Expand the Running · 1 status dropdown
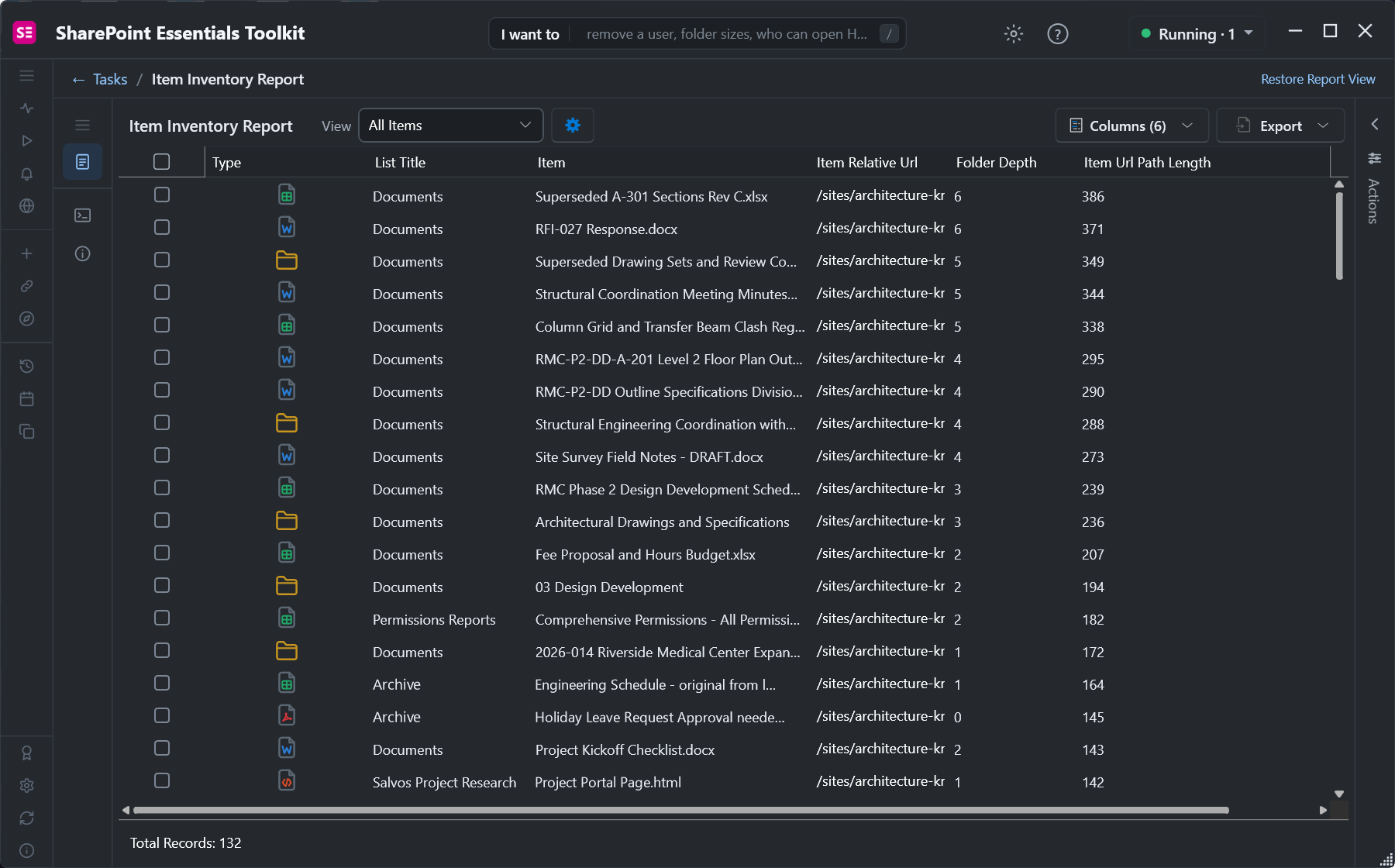Screen dimensions: 1395x868 point(1197,33)
